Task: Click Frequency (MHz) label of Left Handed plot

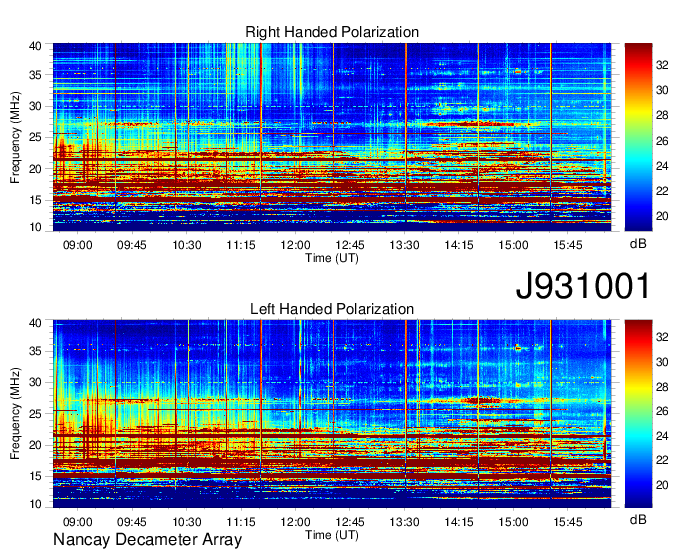Action: (x=15, y=414)
